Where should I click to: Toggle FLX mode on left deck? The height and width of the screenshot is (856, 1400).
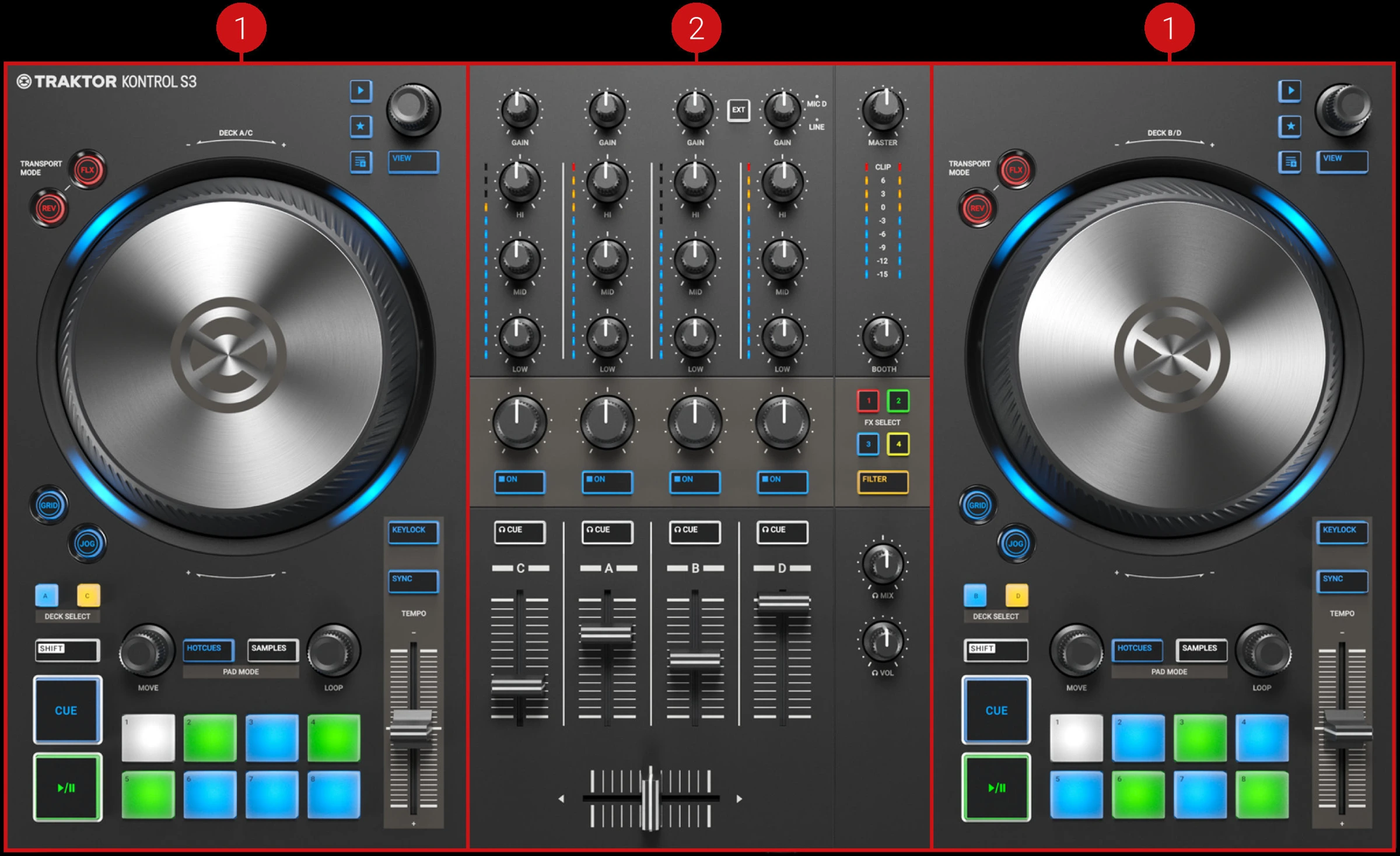[87, 170]
